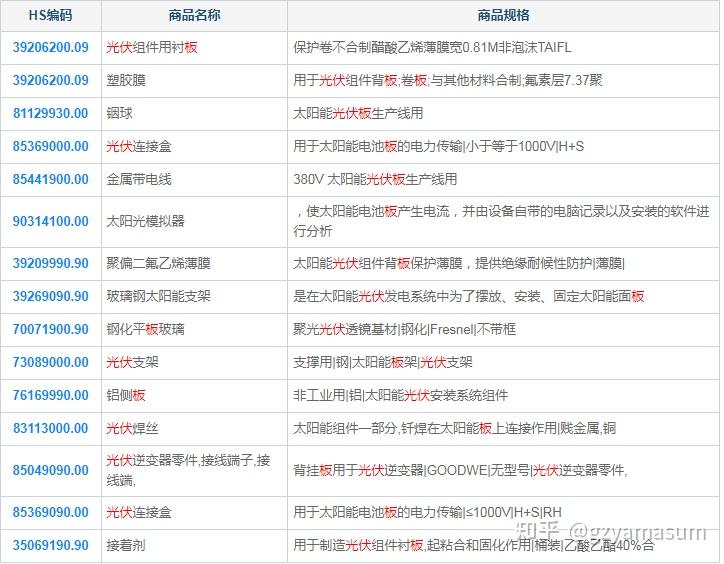Open HS code link 85049090.00

[50, 470]
